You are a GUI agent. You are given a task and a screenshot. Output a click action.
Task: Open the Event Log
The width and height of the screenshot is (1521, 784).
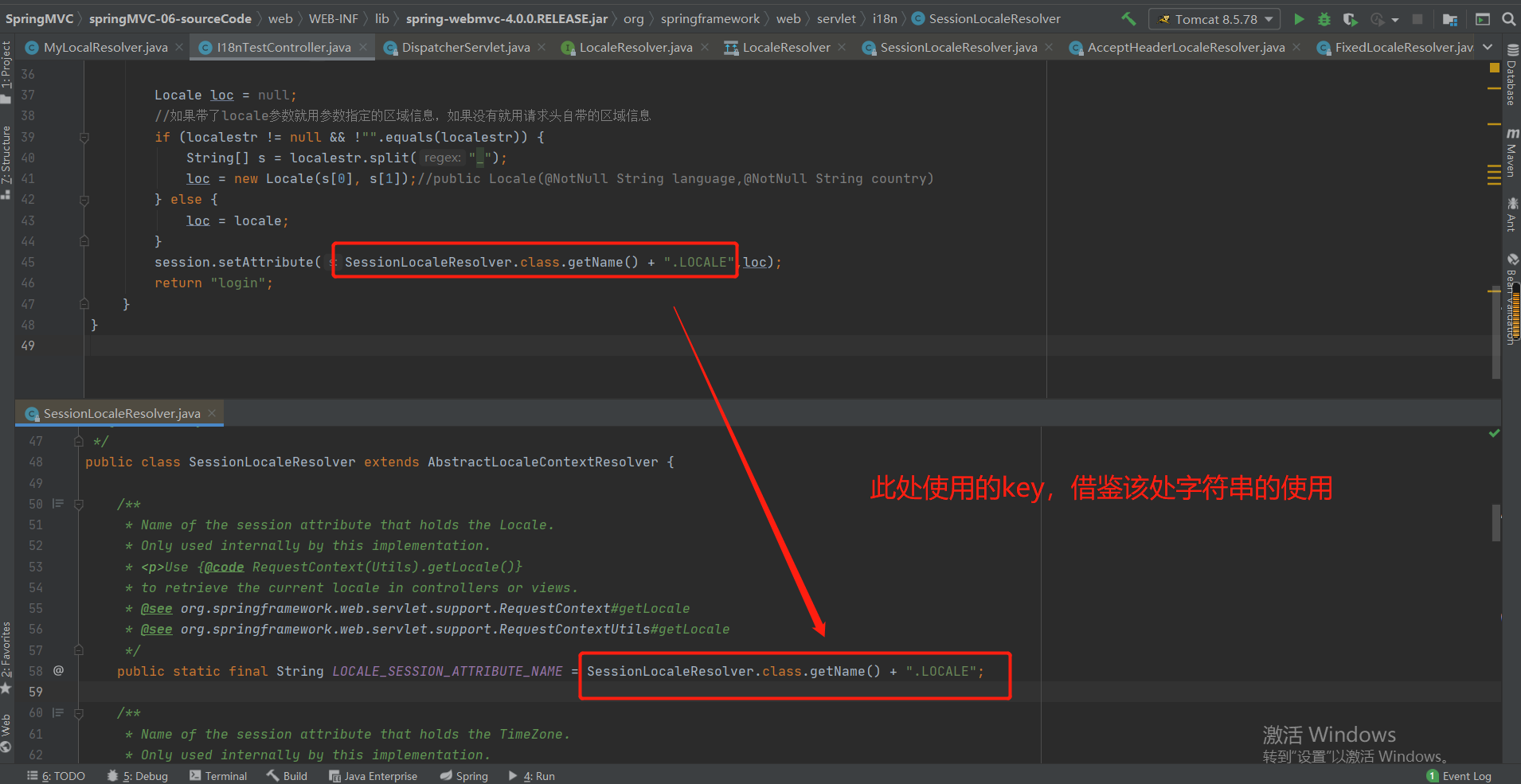pyautogui.click(x=1459, y=776)
